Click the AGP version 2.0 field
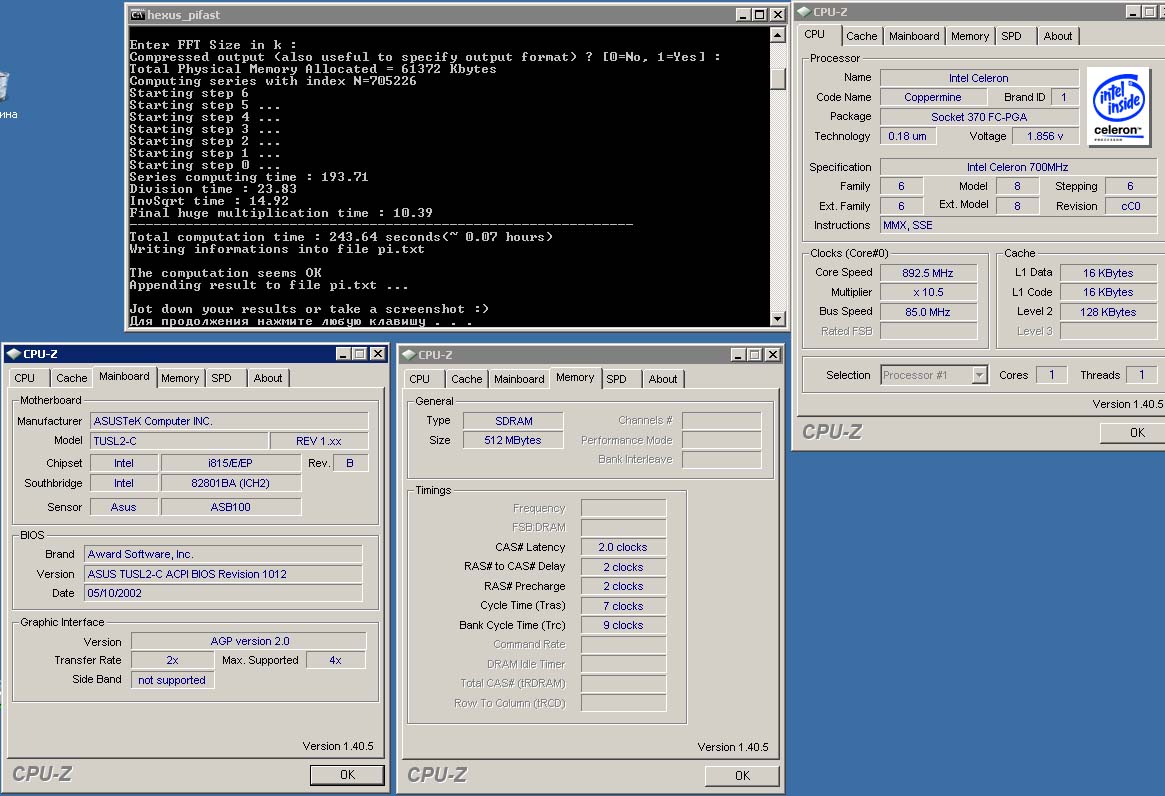The width and height of the screenshot is (1165, 796). point(249,641)
